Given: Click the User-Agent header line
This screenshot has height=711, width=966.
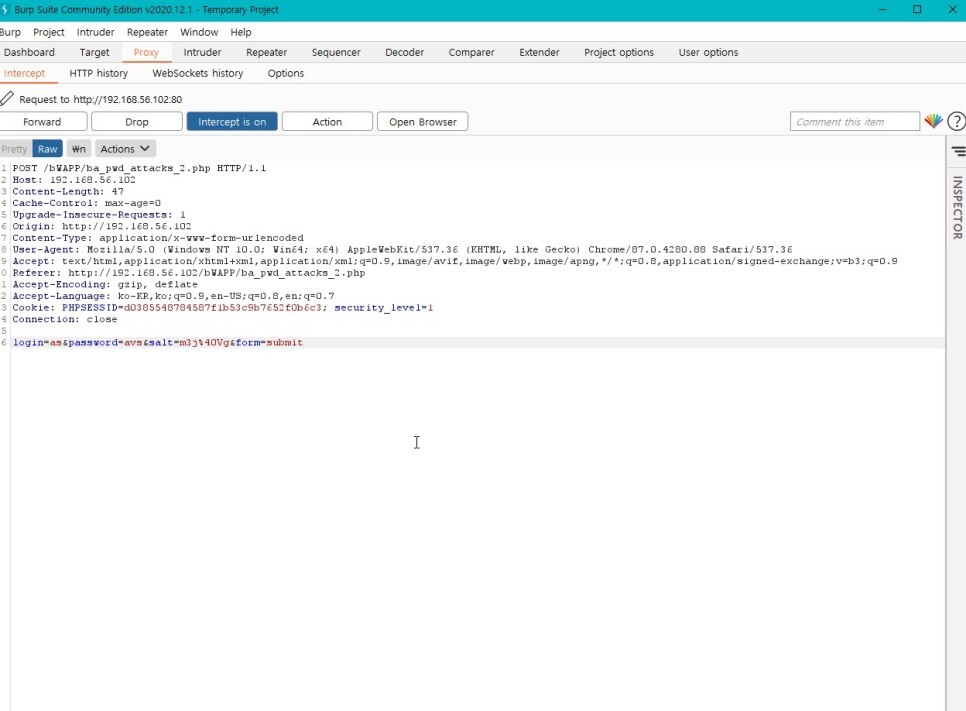Looking at the screenshot, I should tap(402, 250).
